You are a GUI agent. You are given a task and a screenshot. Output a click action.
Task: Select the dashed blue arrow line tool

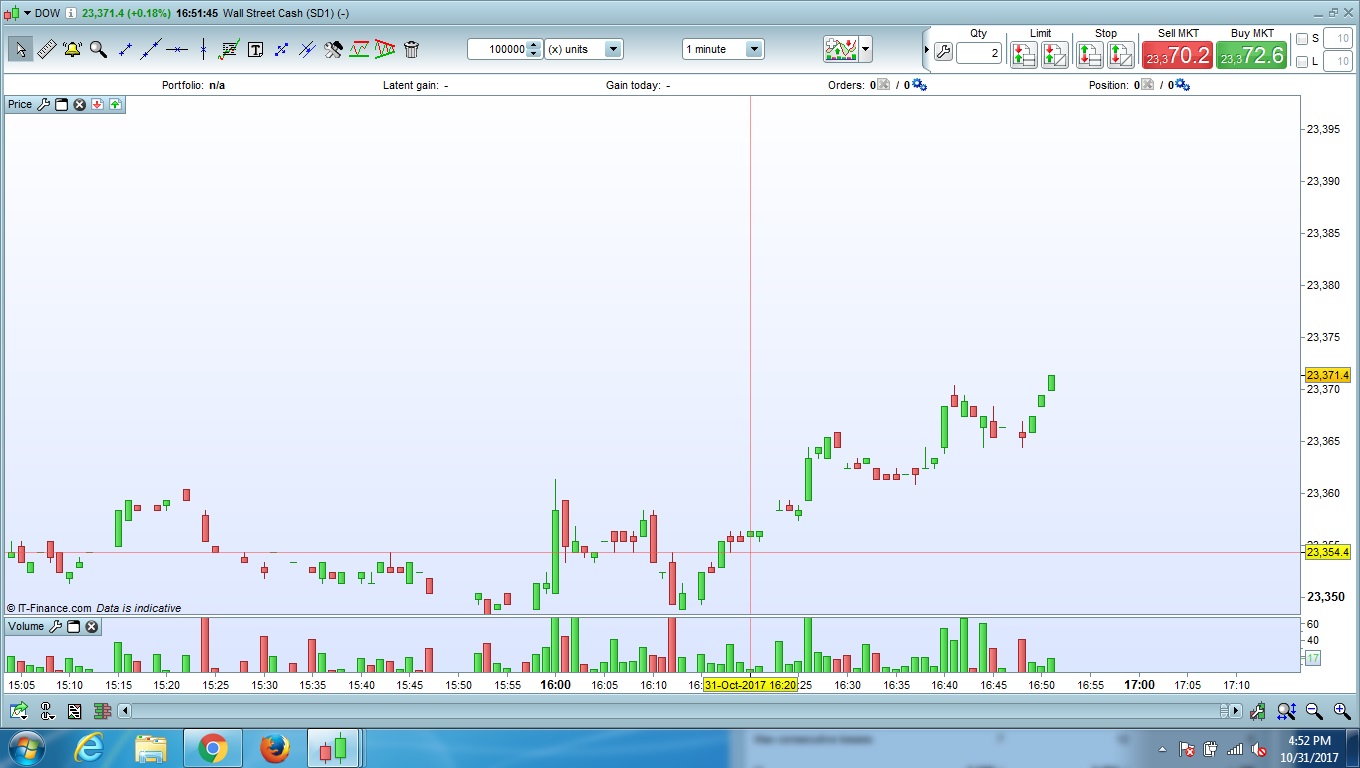[x=281, y=49]
